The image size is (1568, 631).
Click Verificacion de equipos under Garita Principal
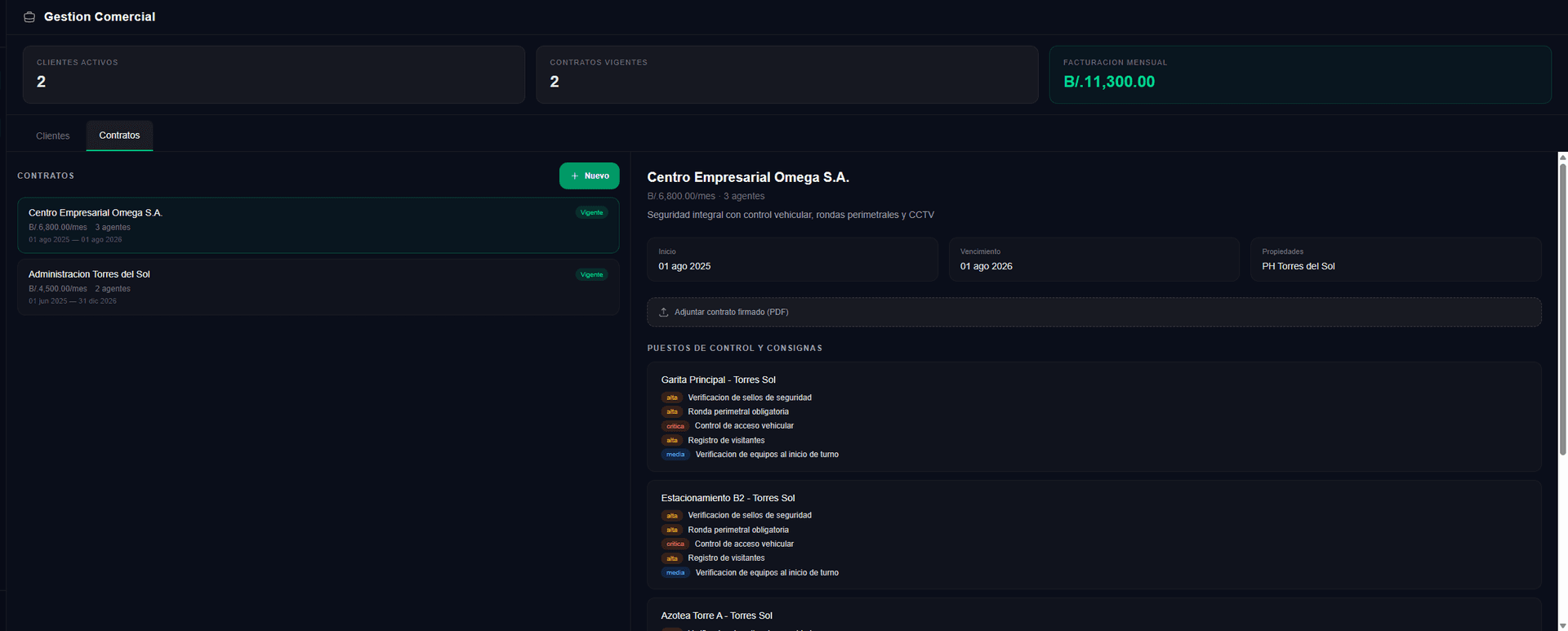(767, 455)
